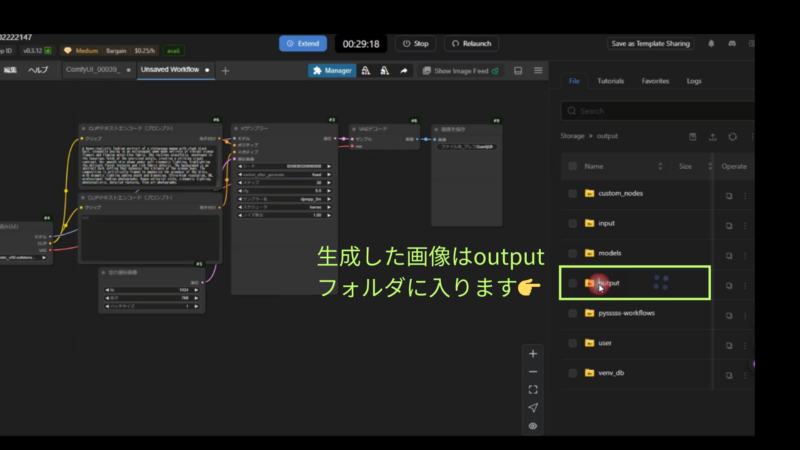
Task: Check the models folder checkbox
Action: click(x=572, y=253)
